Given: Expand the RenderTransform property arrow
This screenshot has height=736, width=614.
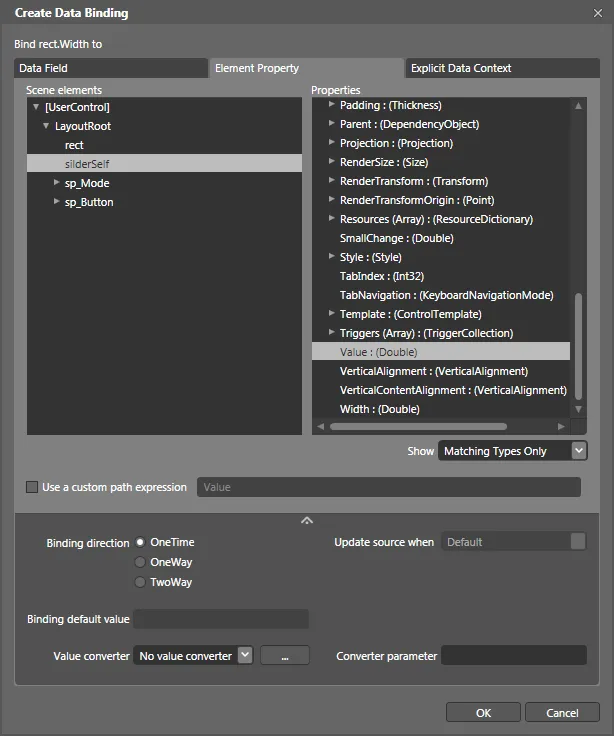Looking at the screenshot, I should click(x=331, y=180).
